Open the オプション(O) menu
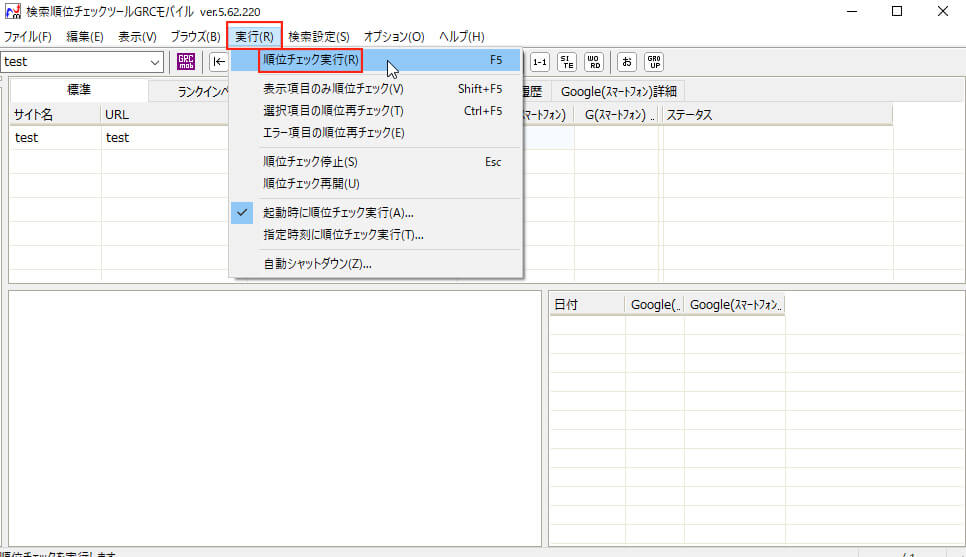This screenshot has height=557, width=966. 394,36
